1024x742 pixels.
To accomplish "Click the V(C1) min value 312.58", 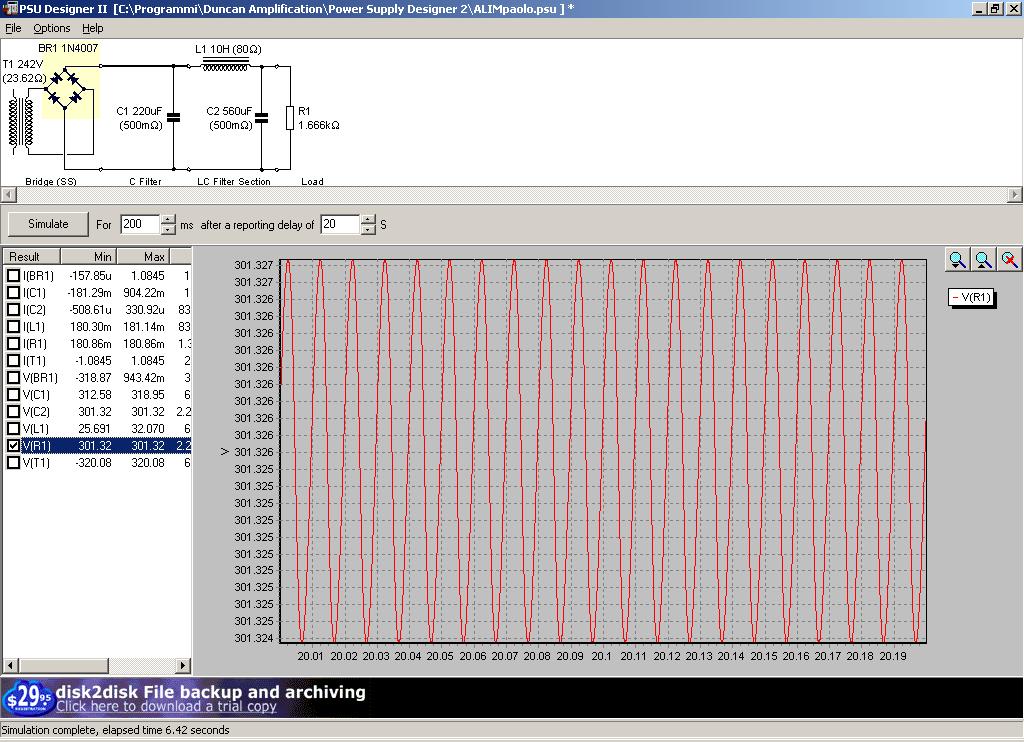I will (x=95, y=395).
